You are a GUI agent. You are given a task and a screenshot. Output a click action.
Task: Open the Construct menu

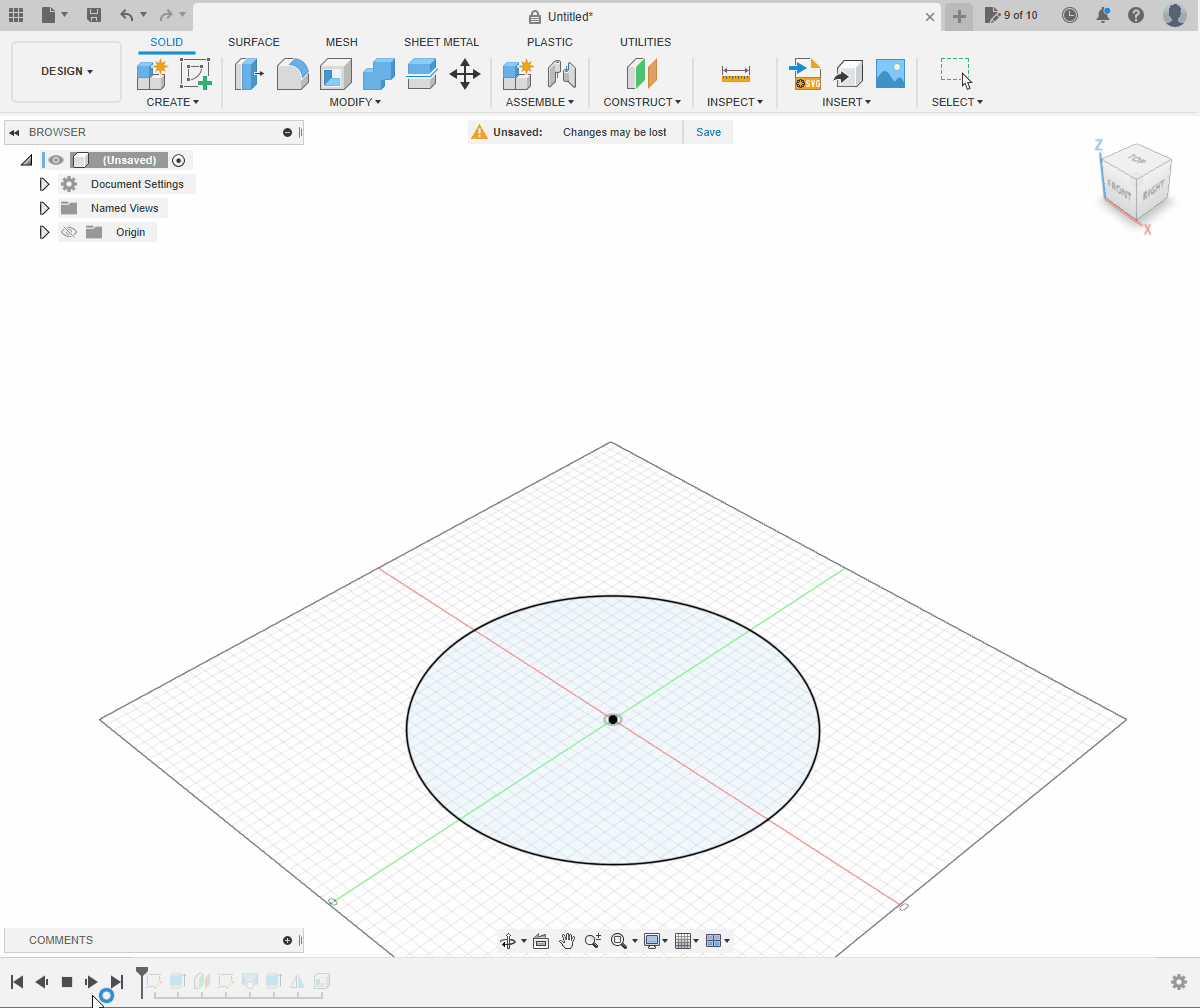click(x=642, y=102)
